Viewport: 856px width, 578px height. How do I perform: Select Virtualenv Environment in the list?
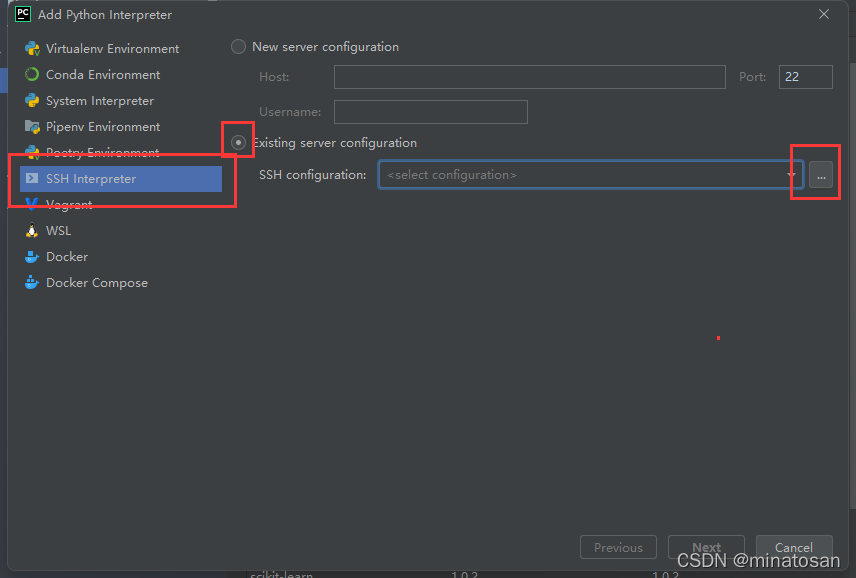(121, 49)
